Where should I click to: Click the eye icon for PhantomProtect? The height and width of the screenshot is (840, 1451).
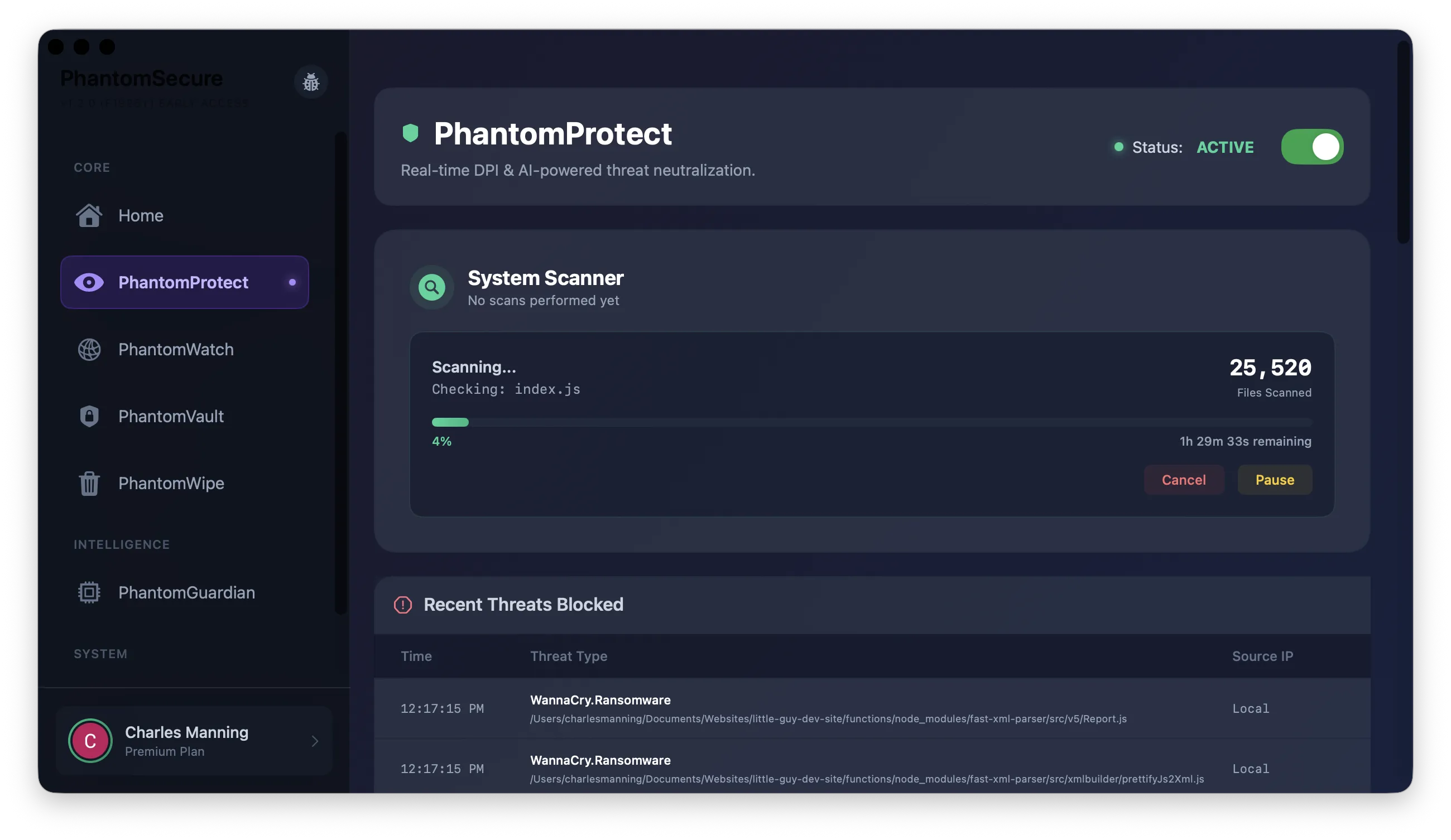(89, 282)
